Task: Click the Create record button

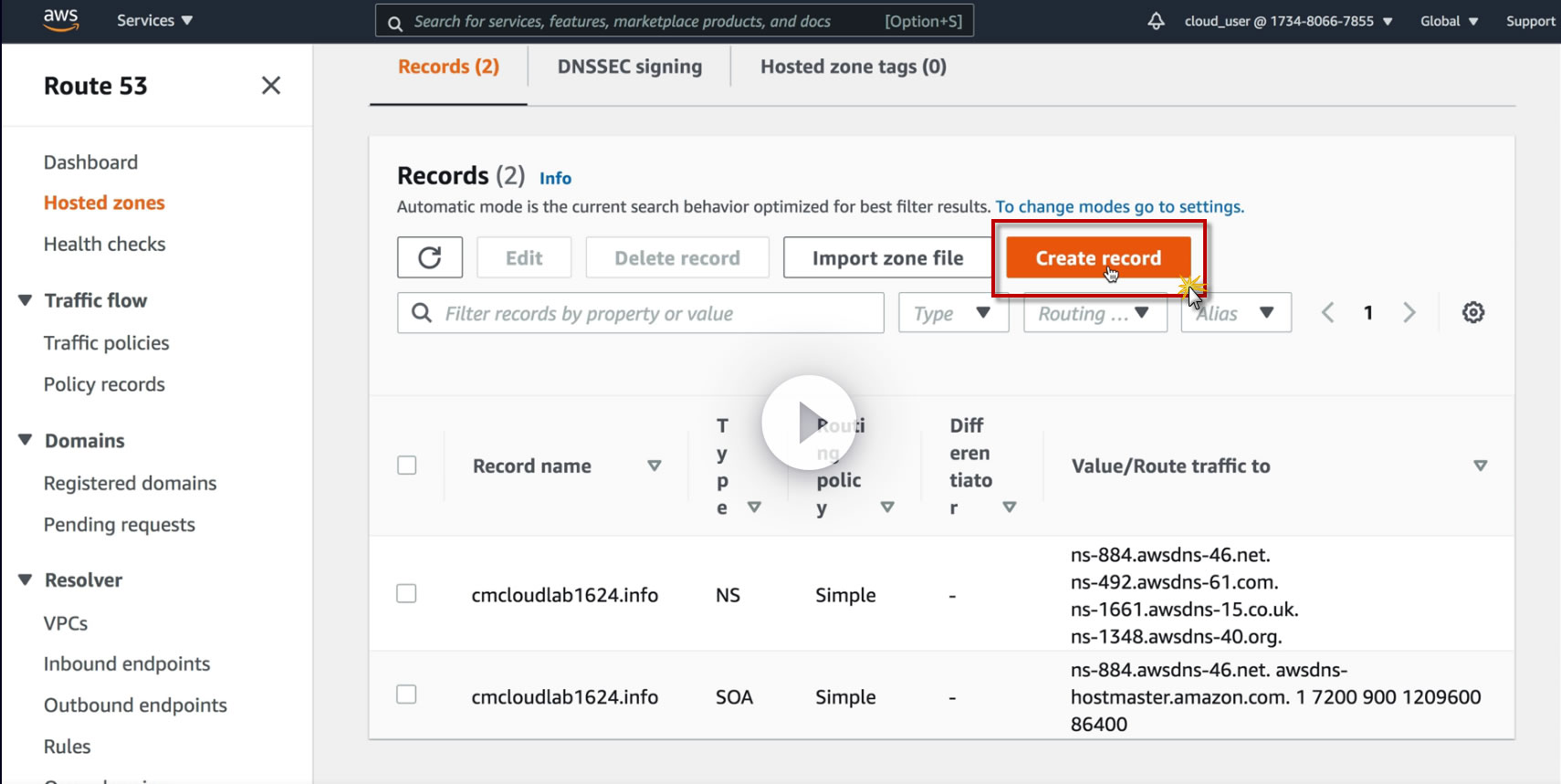Action: [x=1098, y=257]
